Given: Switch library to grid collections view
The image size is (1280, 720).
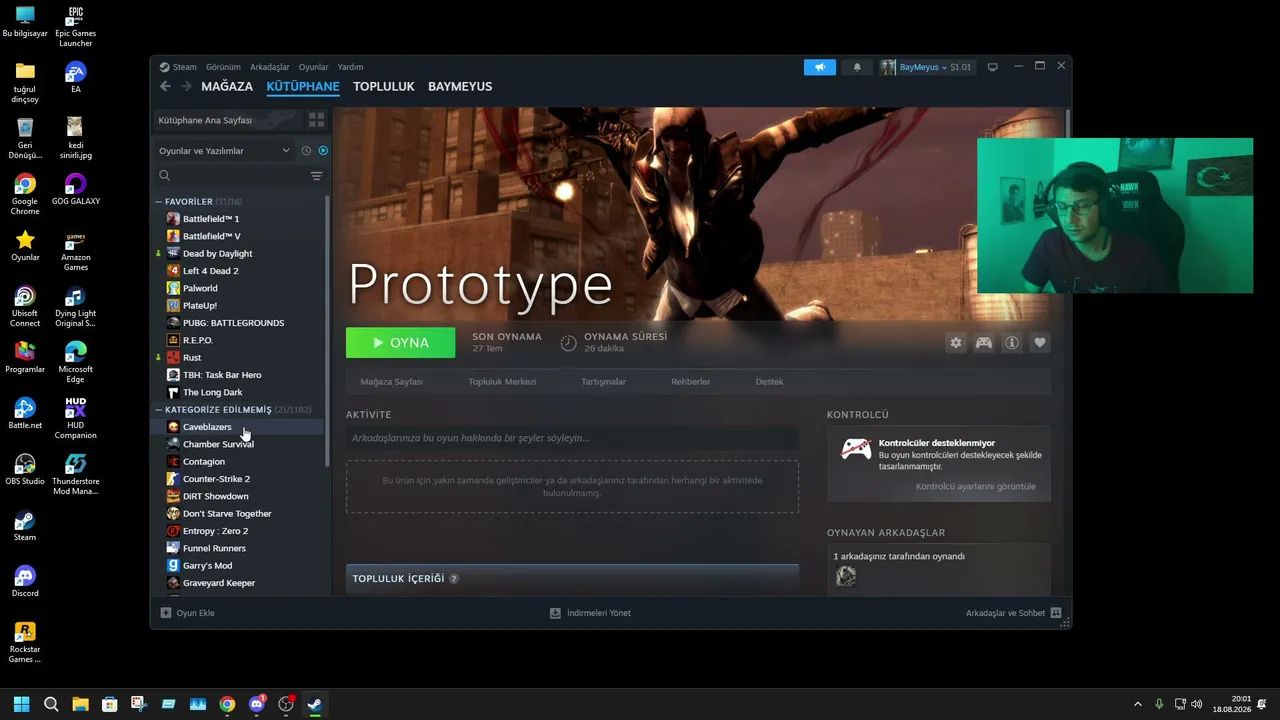Looking at the screenshot, I should click(317, 120).
